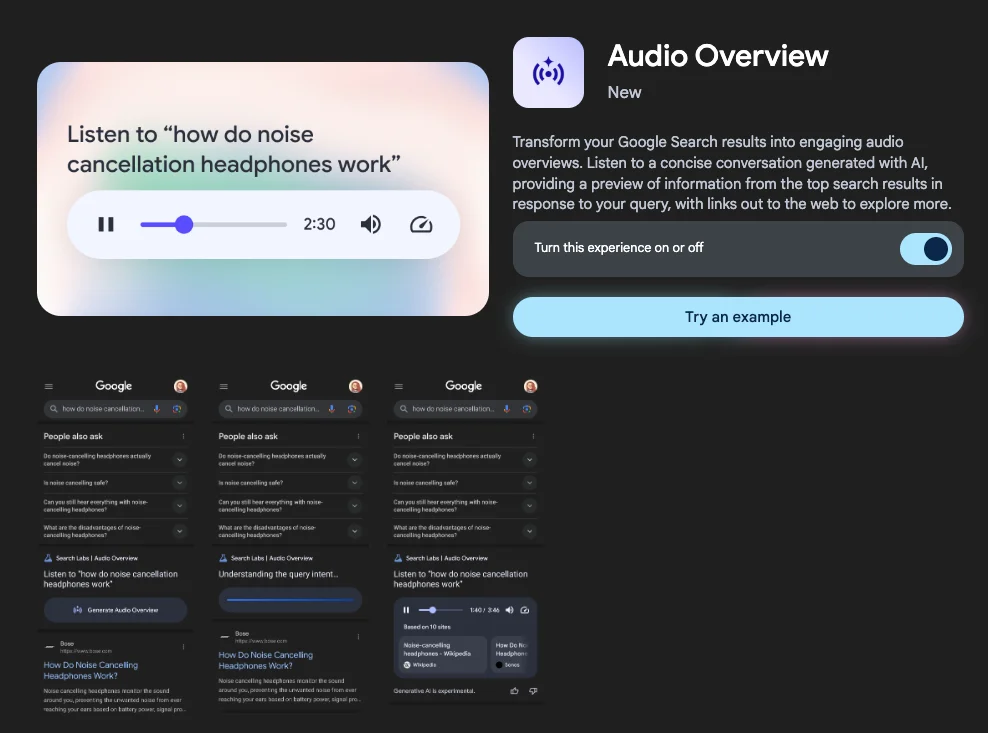Click the profile avatar in the right phone screenshot

click(531, 386)
